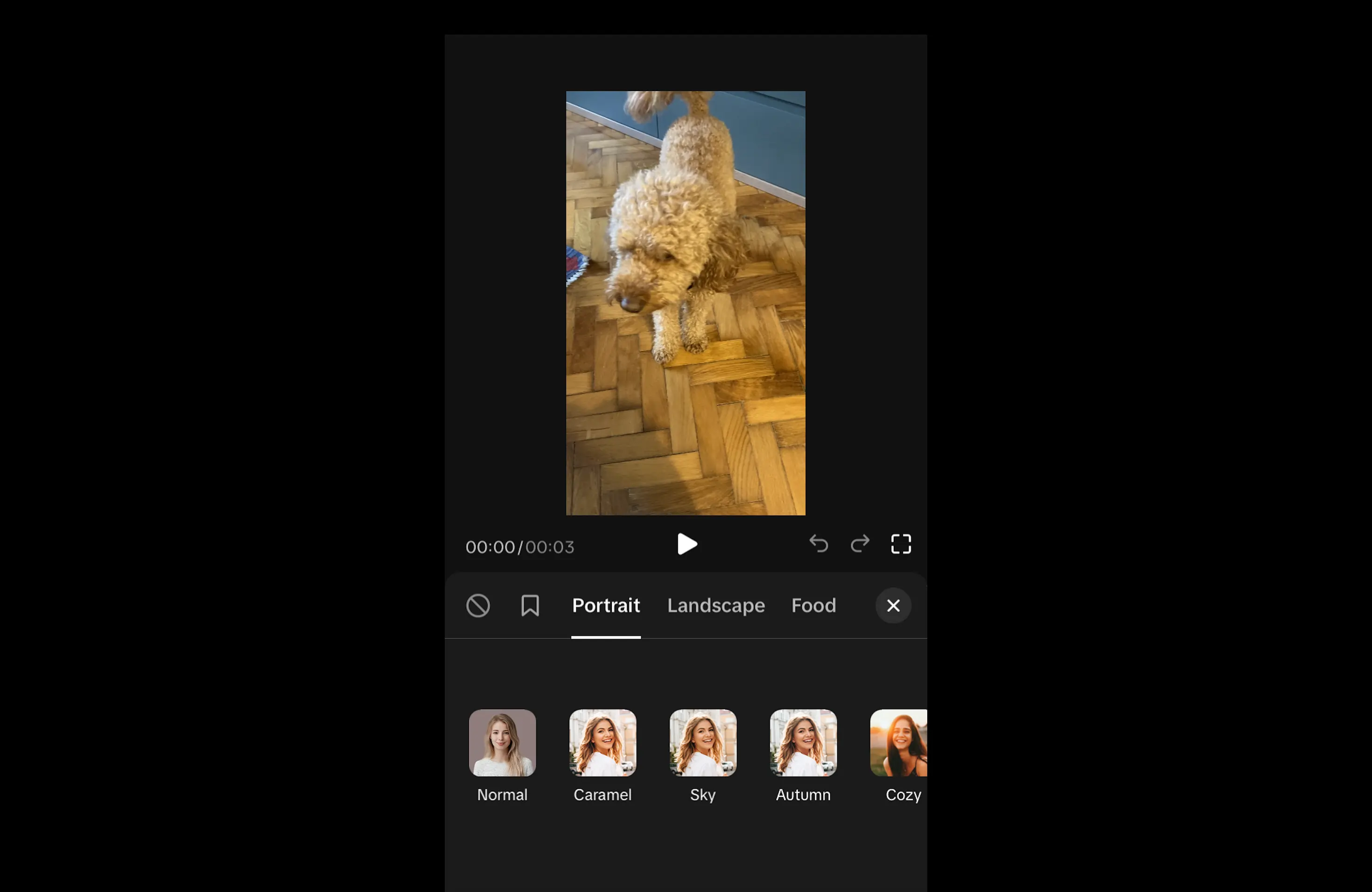Screen dimensions: 1372x892
Task: Click the play button to start video
Action: (687, 544)
